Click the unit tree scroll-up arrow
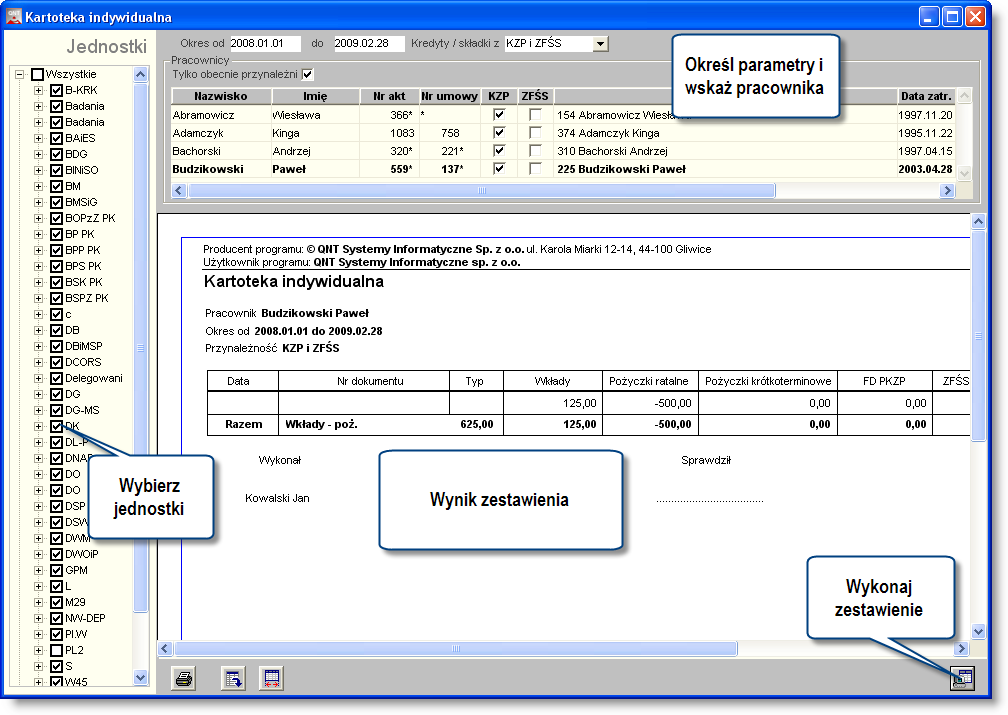Viewport: 1008px width, 715px height. [x=141, y=75]
